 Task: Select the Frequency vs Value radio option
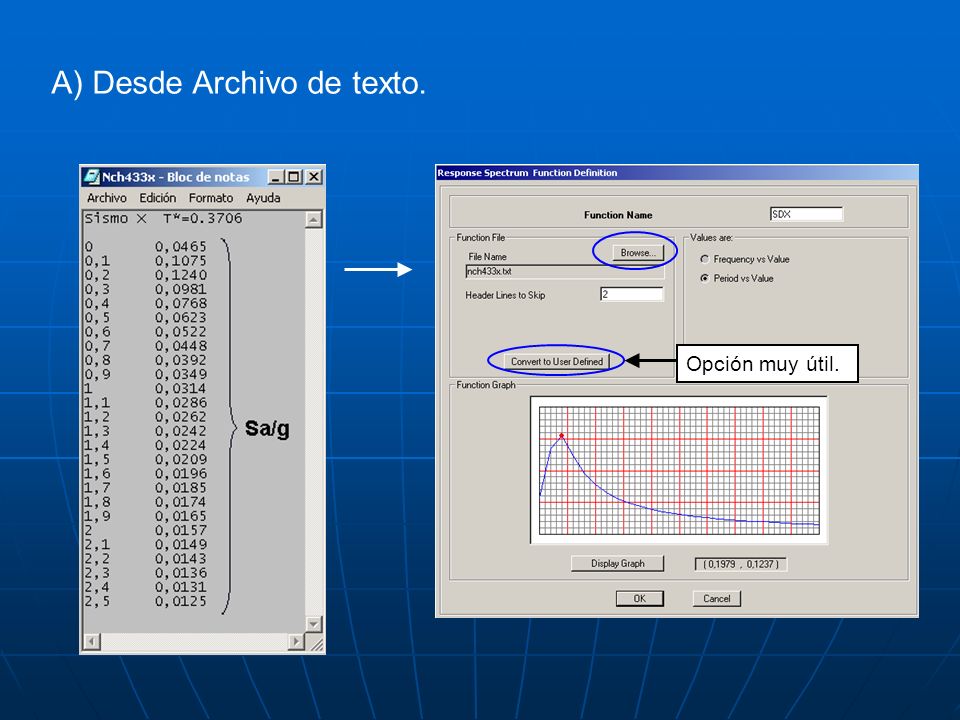(705, 259)
